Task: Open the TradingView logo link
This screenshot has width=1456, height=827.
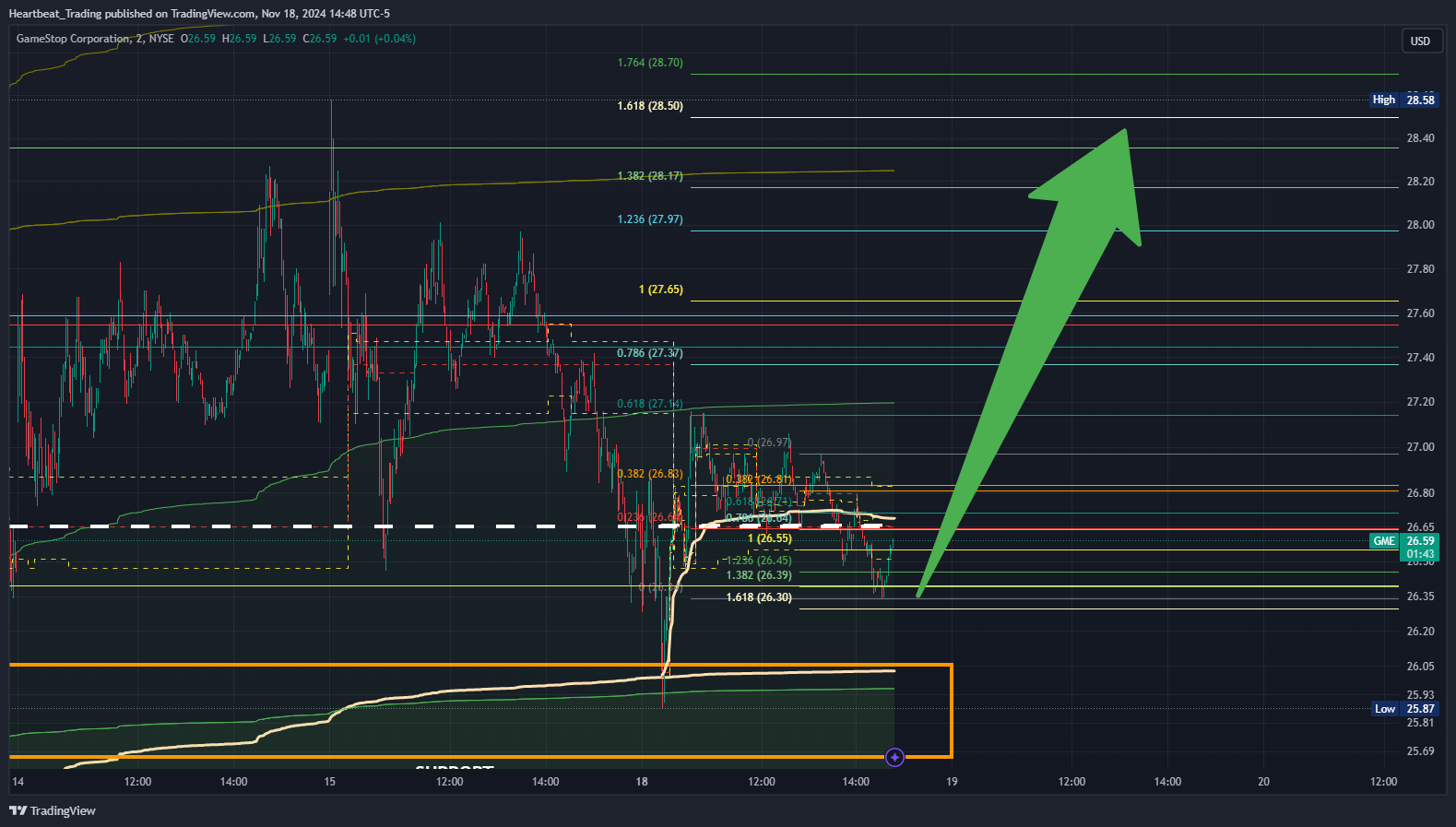Action: pyautogui.click(x=53, y=810)
